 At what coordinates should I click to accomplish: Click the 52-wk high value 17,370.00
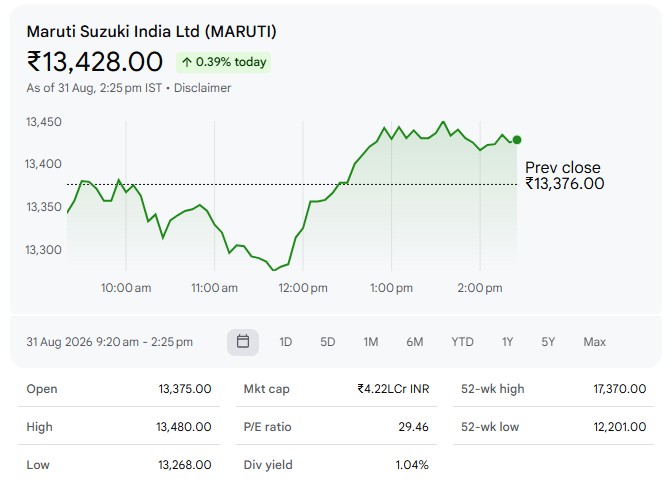point(619,389)
